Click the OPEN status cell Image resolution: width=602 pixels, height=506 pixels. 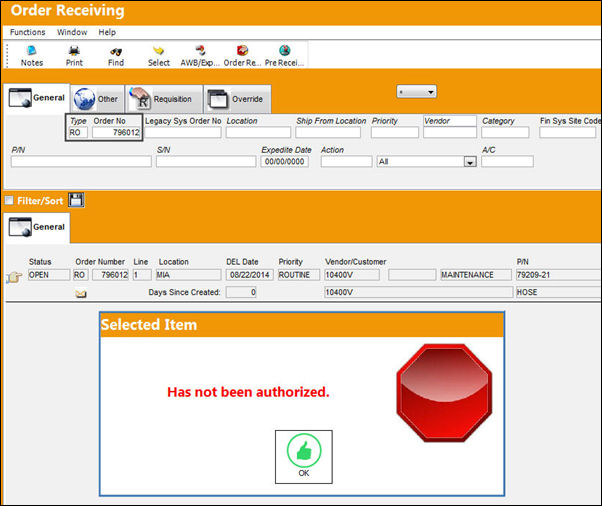point(49,275)
